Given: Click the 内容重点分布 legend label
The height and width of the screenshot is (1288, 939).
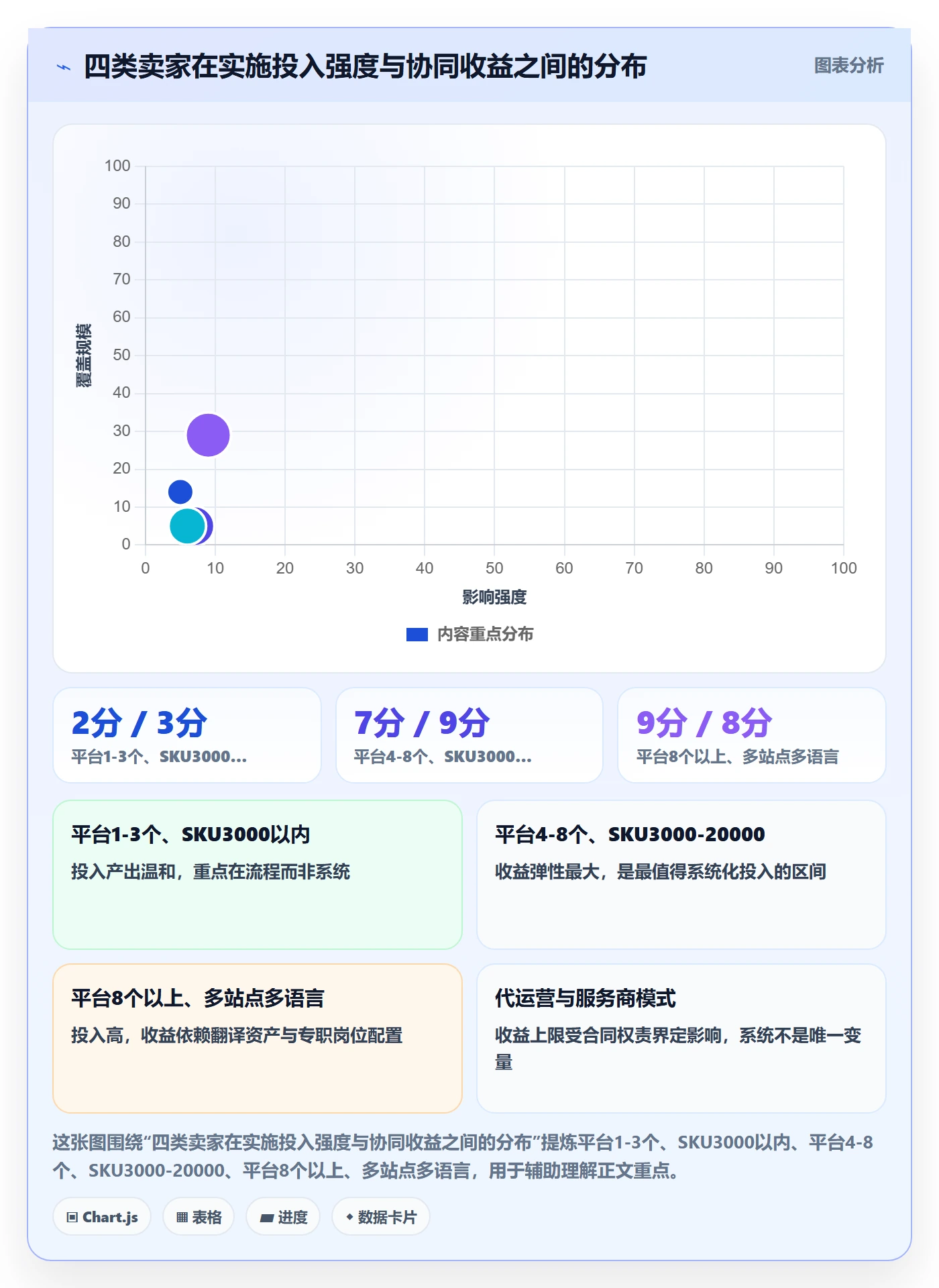Looking at the screenshot, I should (485, 635).
